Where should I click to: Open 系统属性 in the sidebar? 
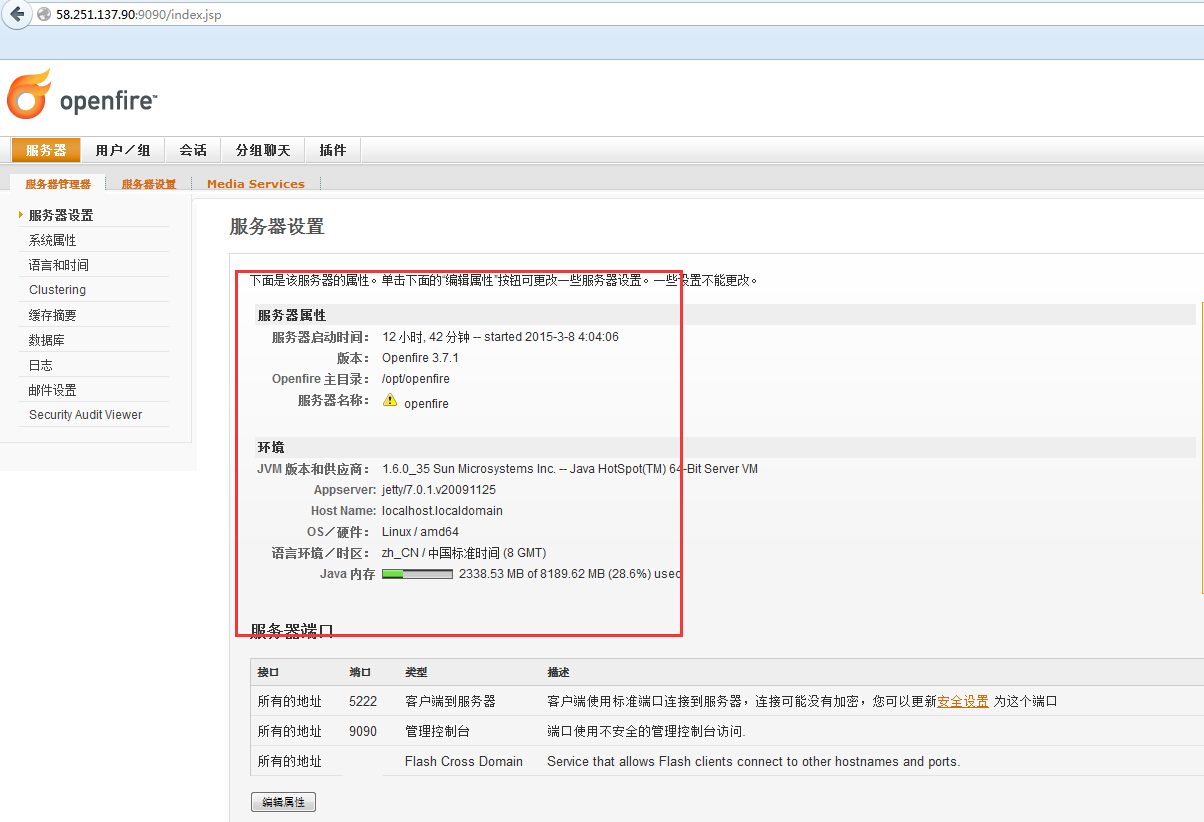53,240
